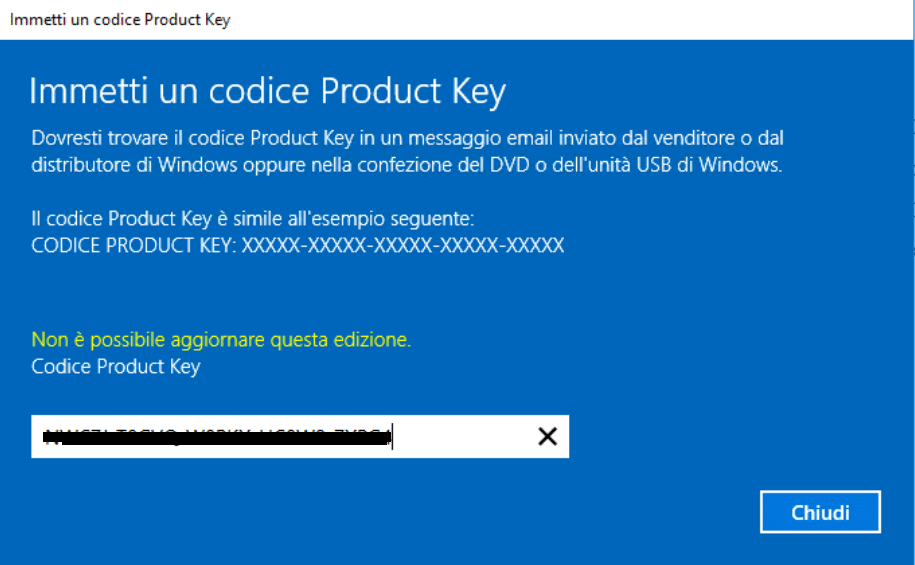Image resolution: width=915 pixels, height=565 pixels.
Task: Click 'Il codice Product Key è simile' sentence
Action: click(253, 219)
